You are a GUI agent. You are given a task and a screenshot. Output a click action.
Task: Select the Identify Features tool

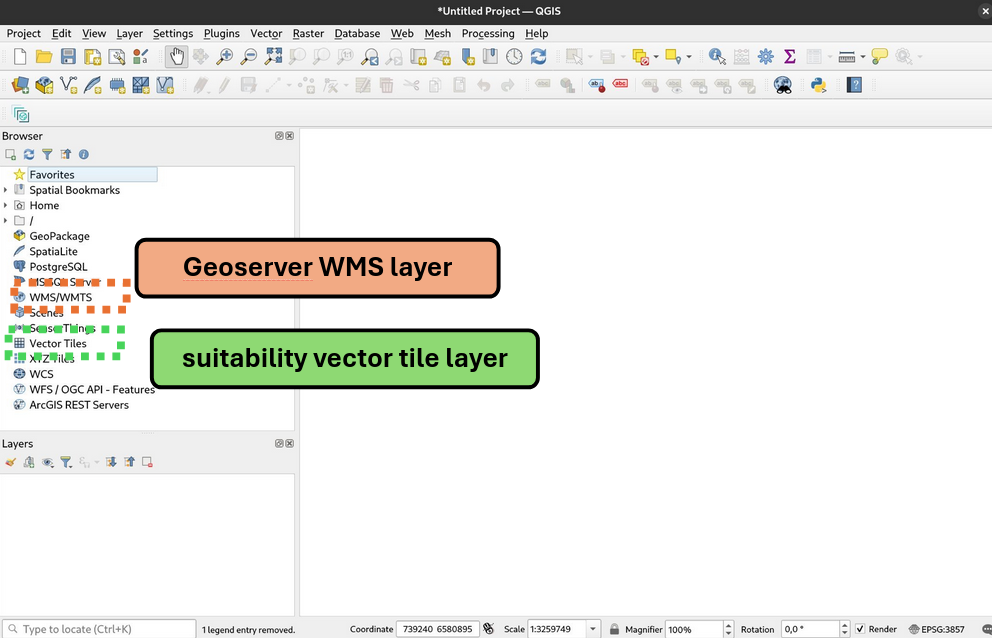pyautogui.click(x=717, y=57)
